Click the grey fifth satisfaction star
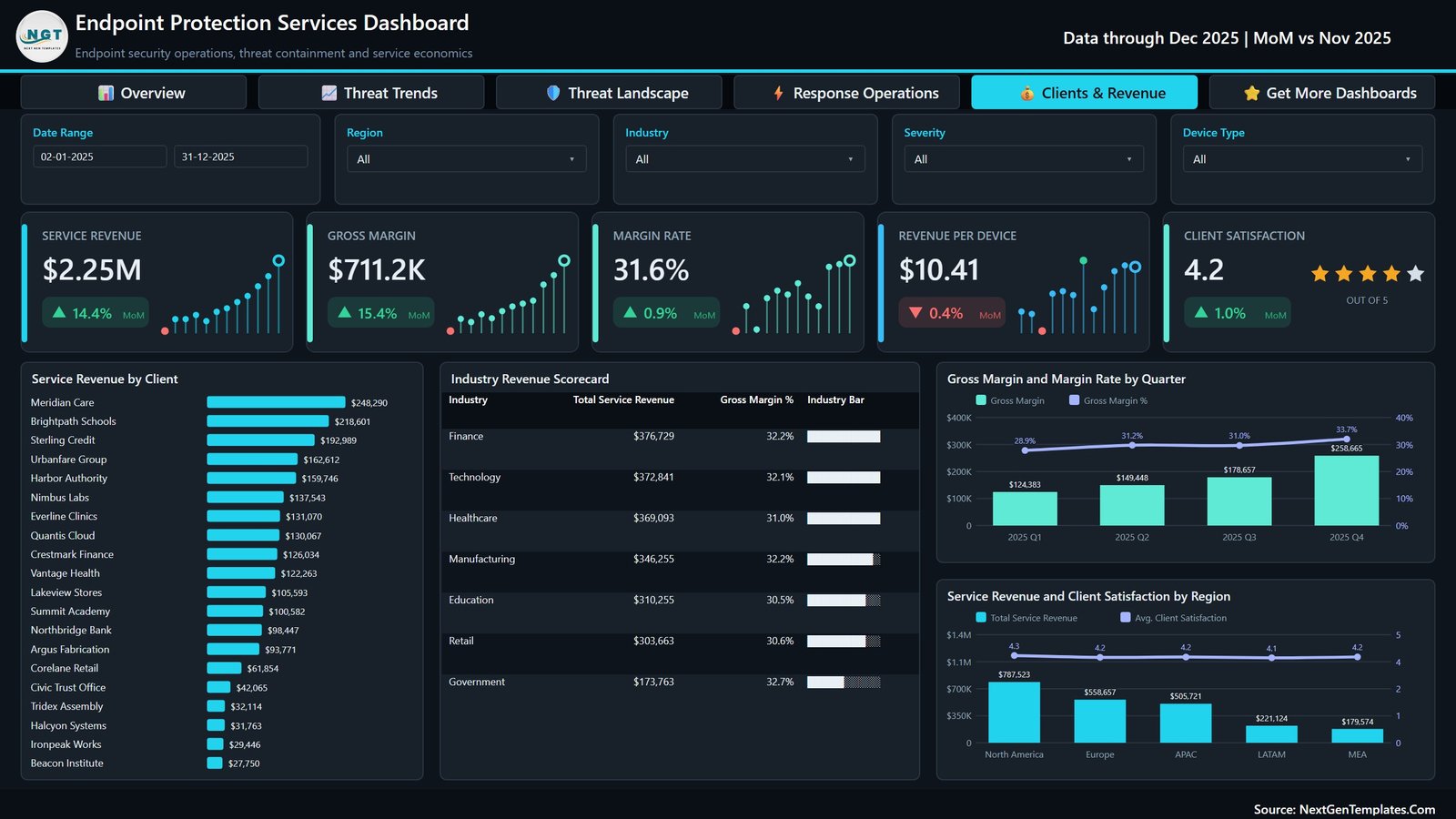 click(x=1415, y=273)
